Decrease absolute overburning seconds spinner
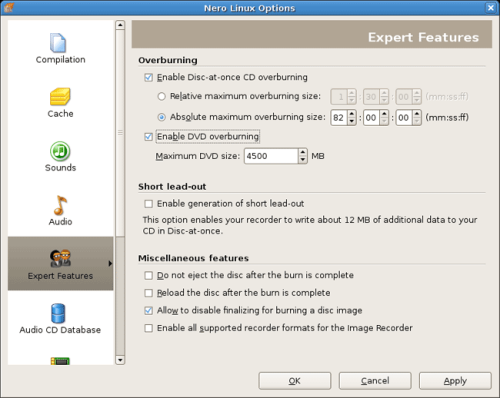Image resolution: width=500 pixels, height=398 pixels. point(384,121)
